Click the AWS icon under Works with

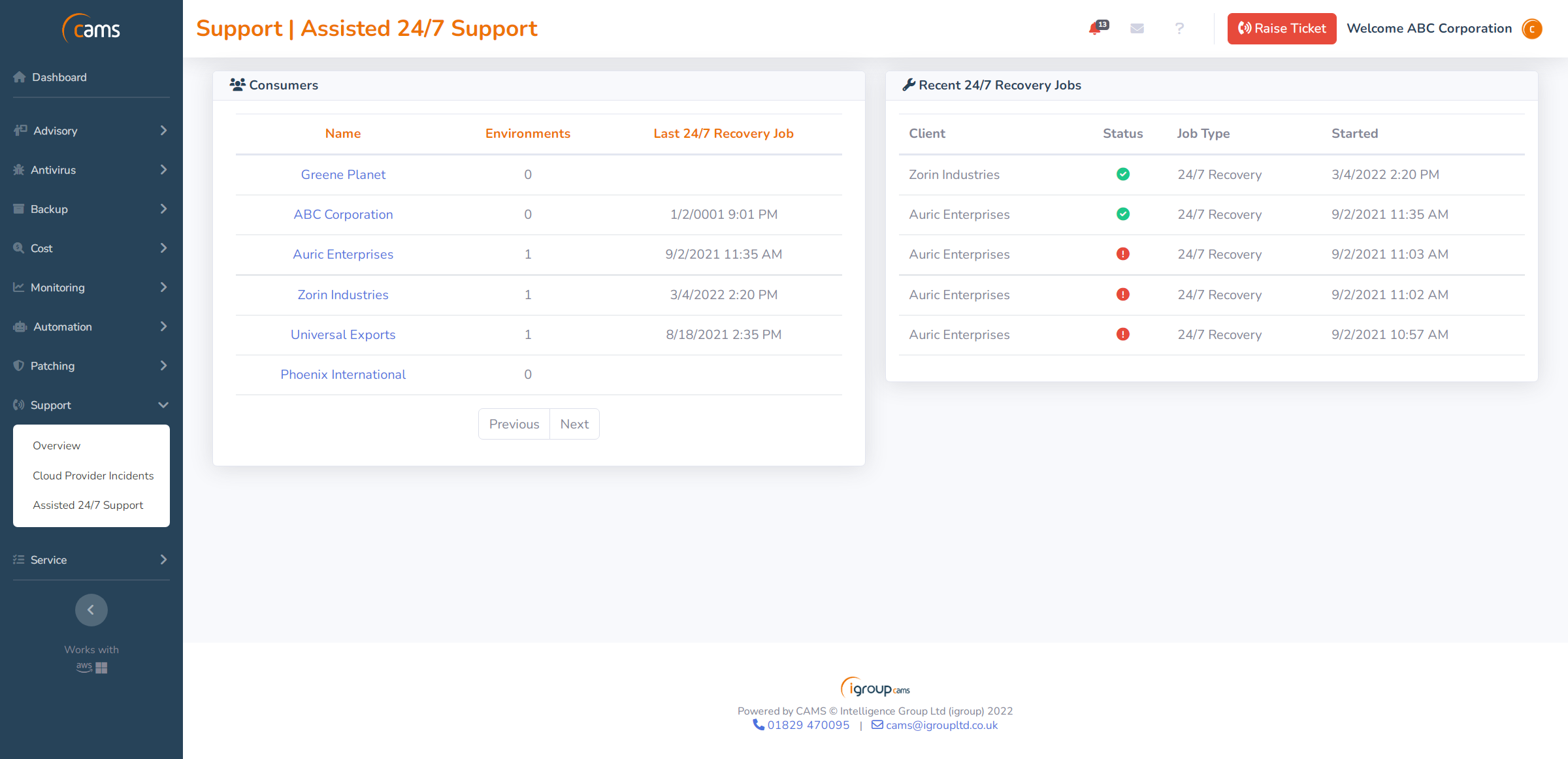(84, 666)
